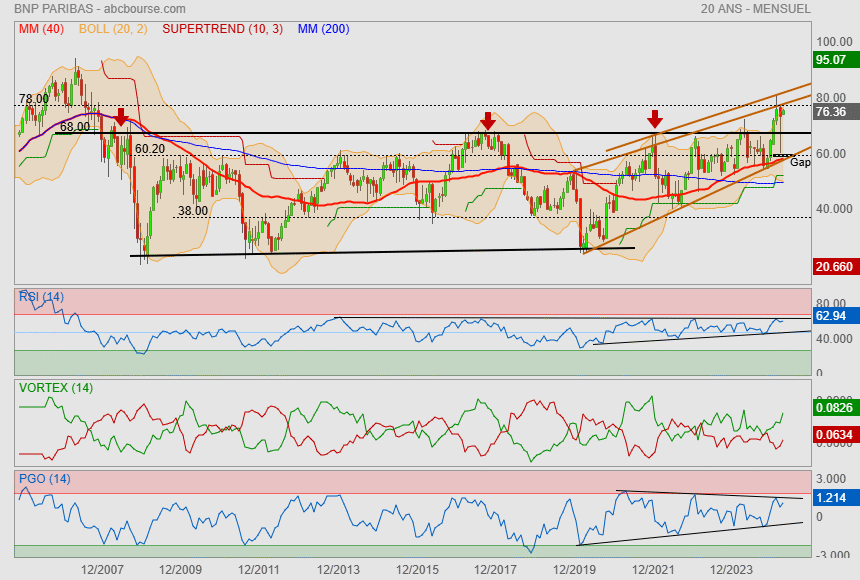Click the green 0.0826 Vortex value tag
The width and height of the screenshot is (860, 580).
[x=834, y=408]
